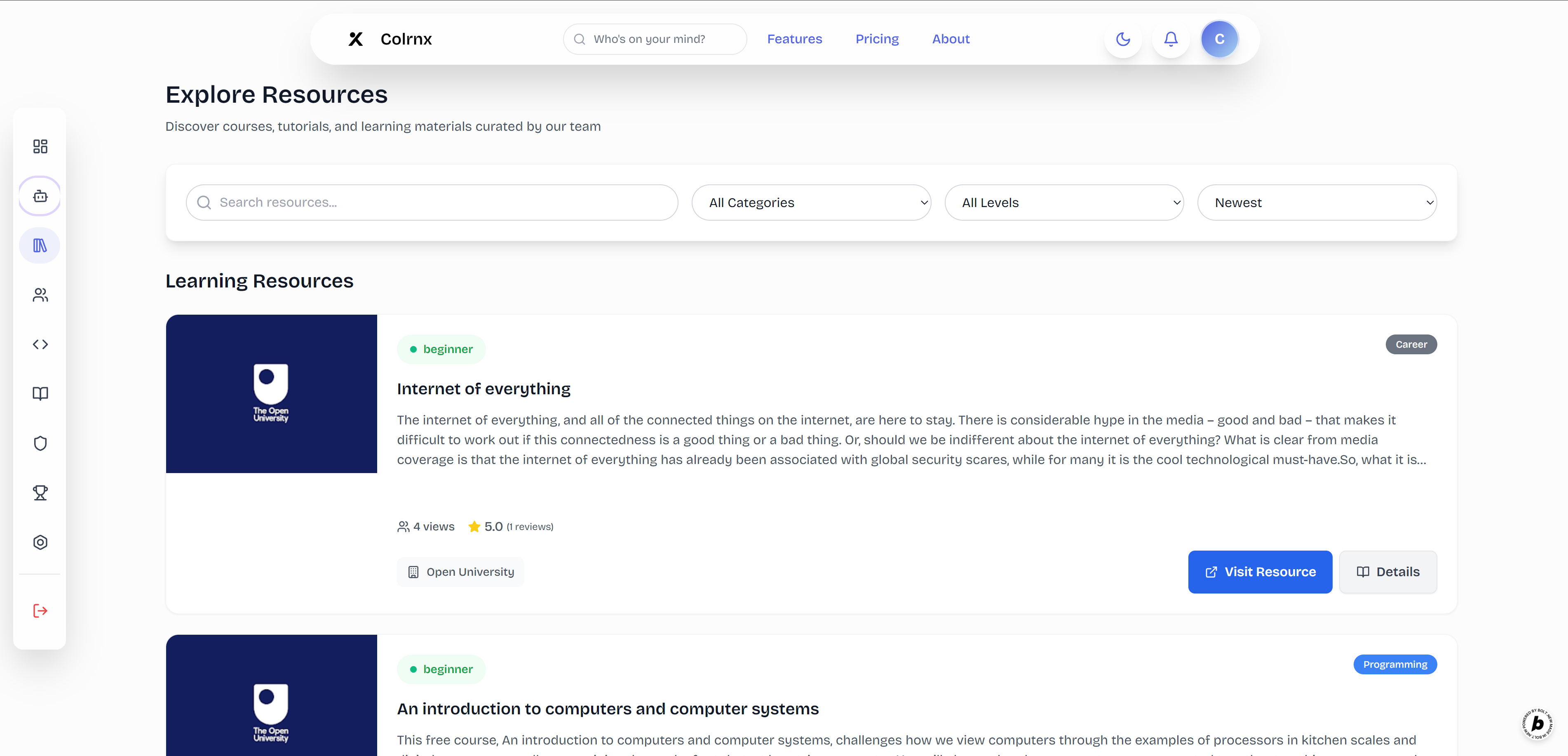The height and width of the screenshot is (756, 1568).
Task: Open the shield icon in sidebar
Action: [40, 443]
